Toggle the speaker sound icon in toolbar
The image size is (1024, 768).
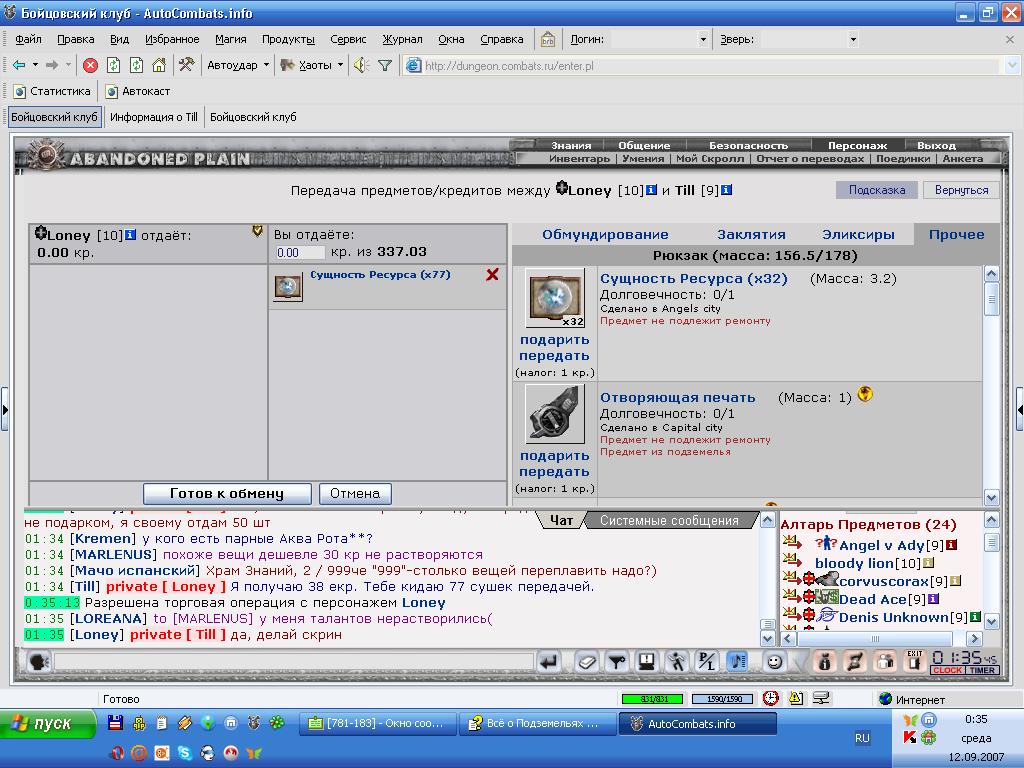pos(361,65)
